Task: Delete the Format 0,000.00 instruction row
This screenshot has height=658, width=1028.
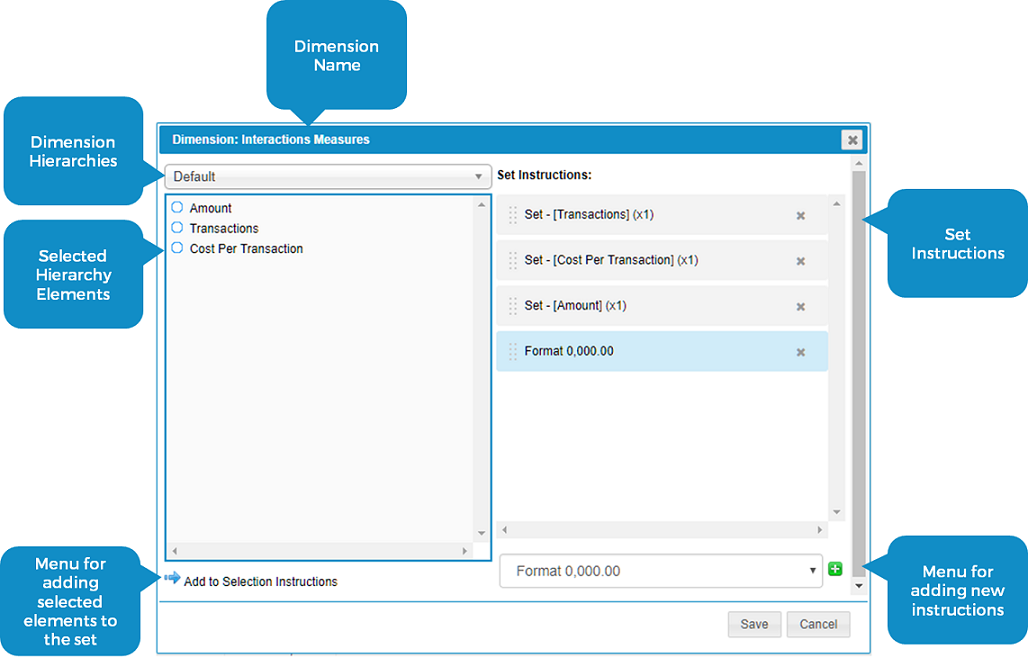Action: pyautogui.click(x=800, y=352)
